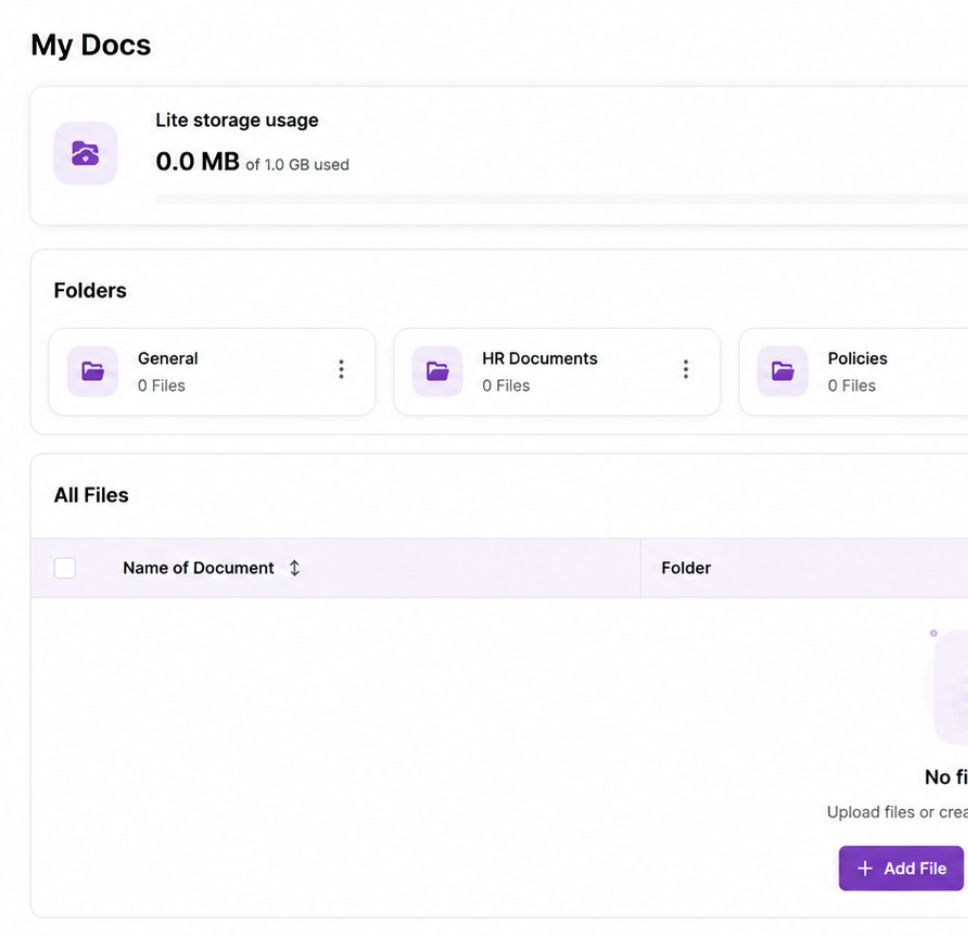Viewport: 968px width, 936px height.
Task: Select the Policies folder name
Action: coord(857,359)
